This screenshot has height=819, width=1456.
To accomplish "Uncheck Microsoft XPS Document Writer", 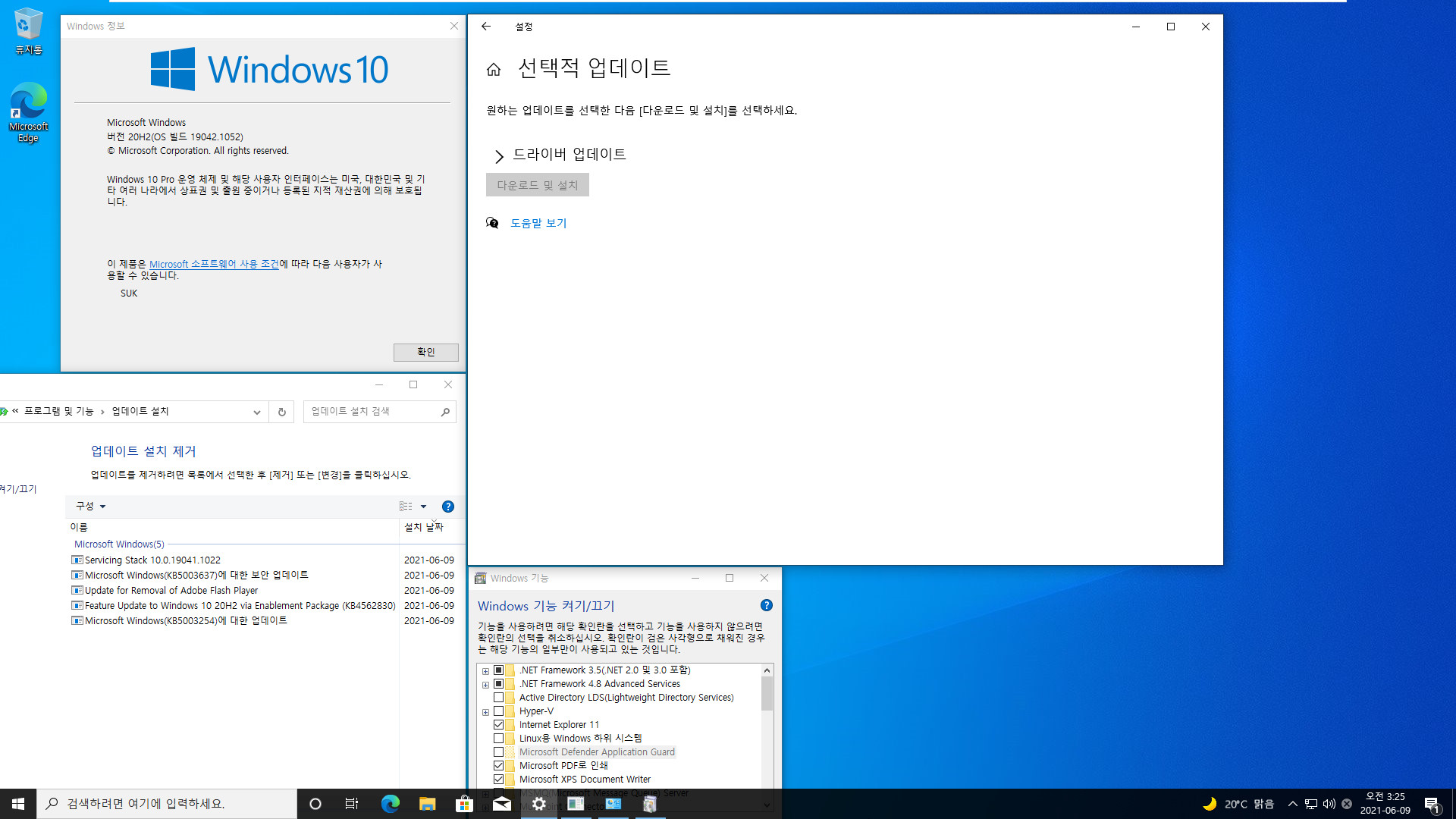I will pos(498,780).
